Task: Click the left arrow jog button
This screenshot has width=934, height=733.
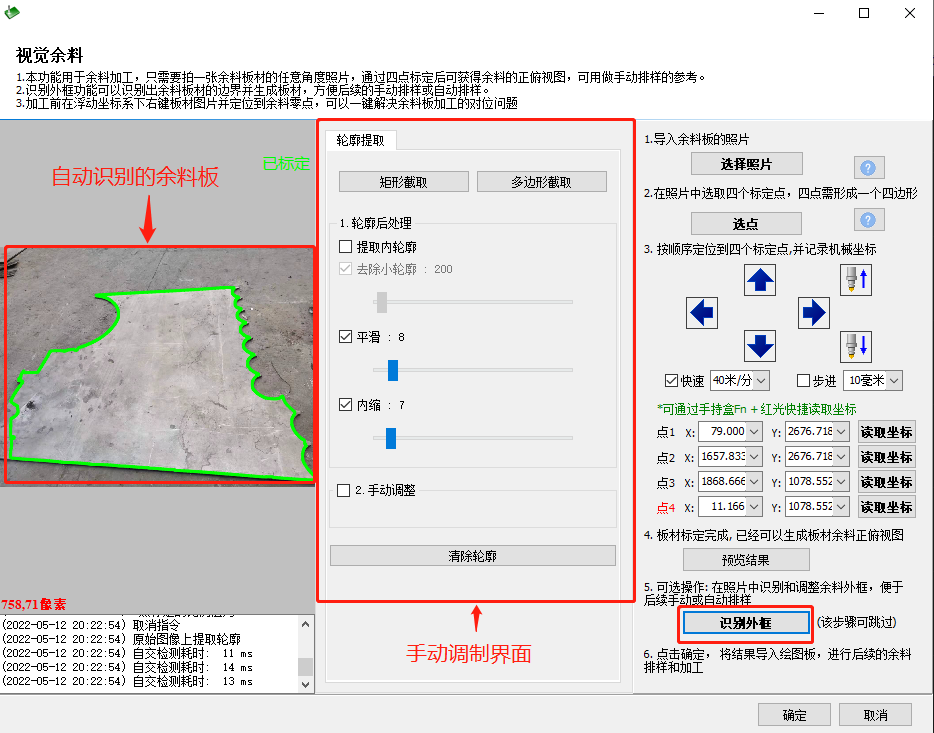Action: [x=702, y=313]
